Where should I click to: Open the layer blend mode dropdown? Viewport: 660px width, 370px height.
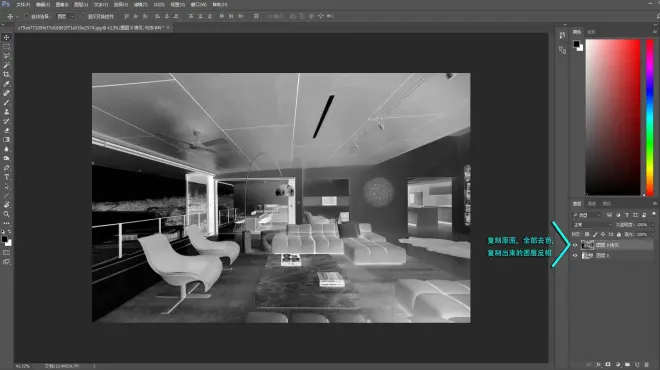[592, 225]
